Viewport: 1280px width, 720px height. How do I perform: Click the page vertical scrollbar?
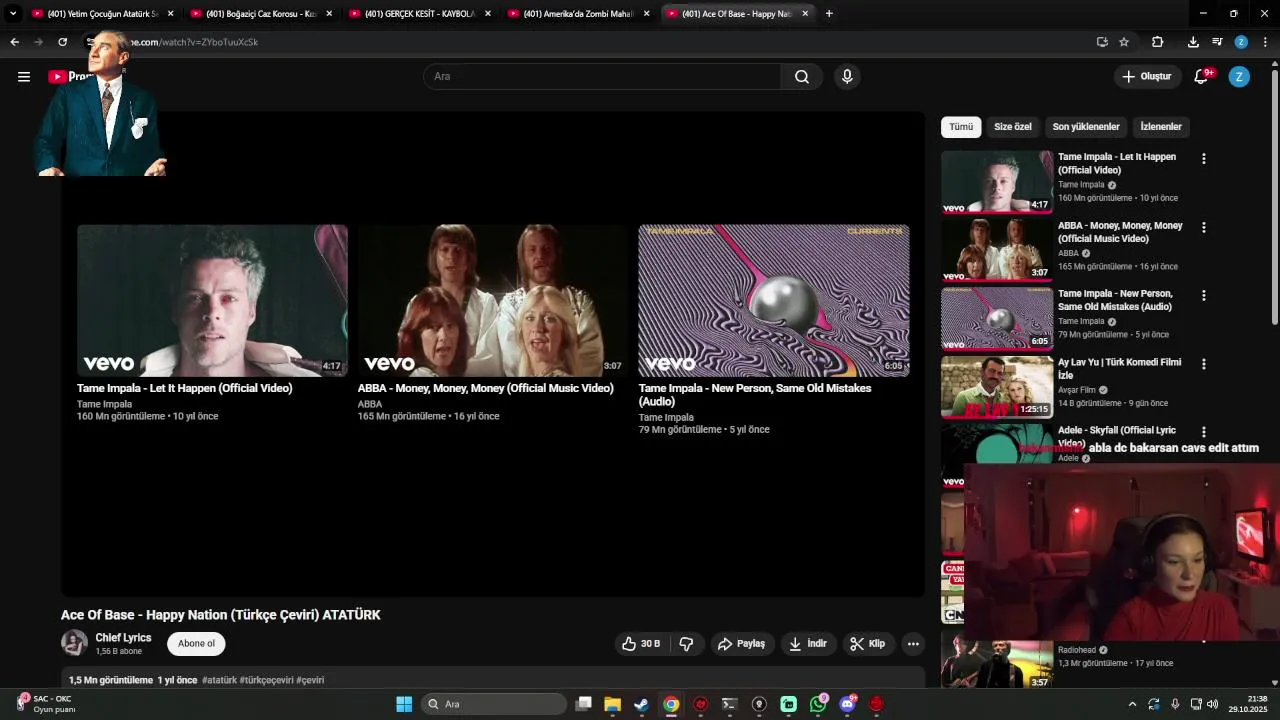pos(1274,195)
